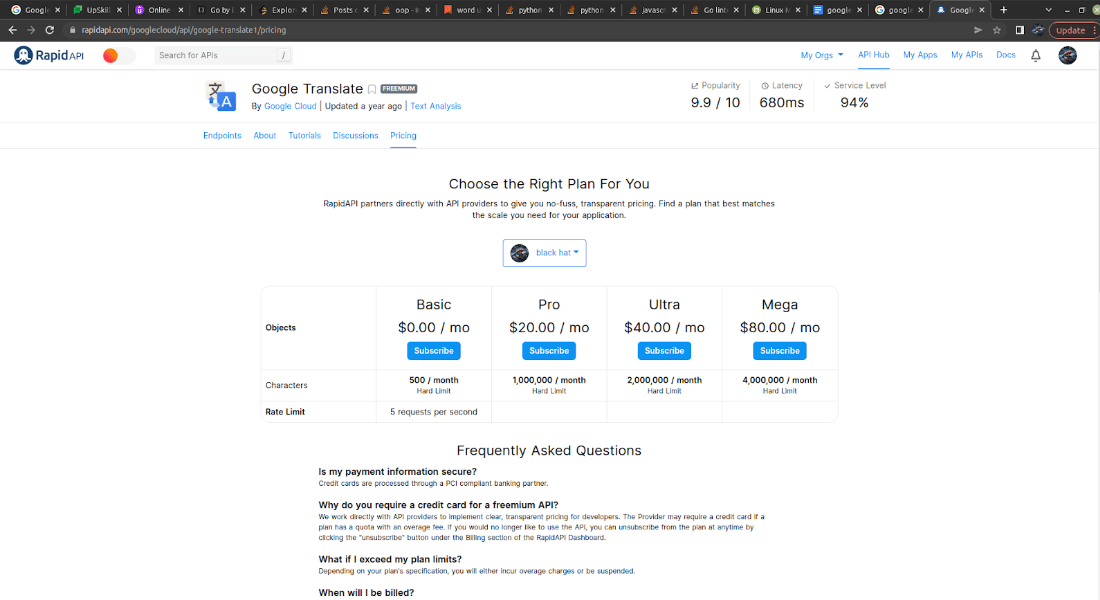Close the word browser tab

tap(490, 10)
